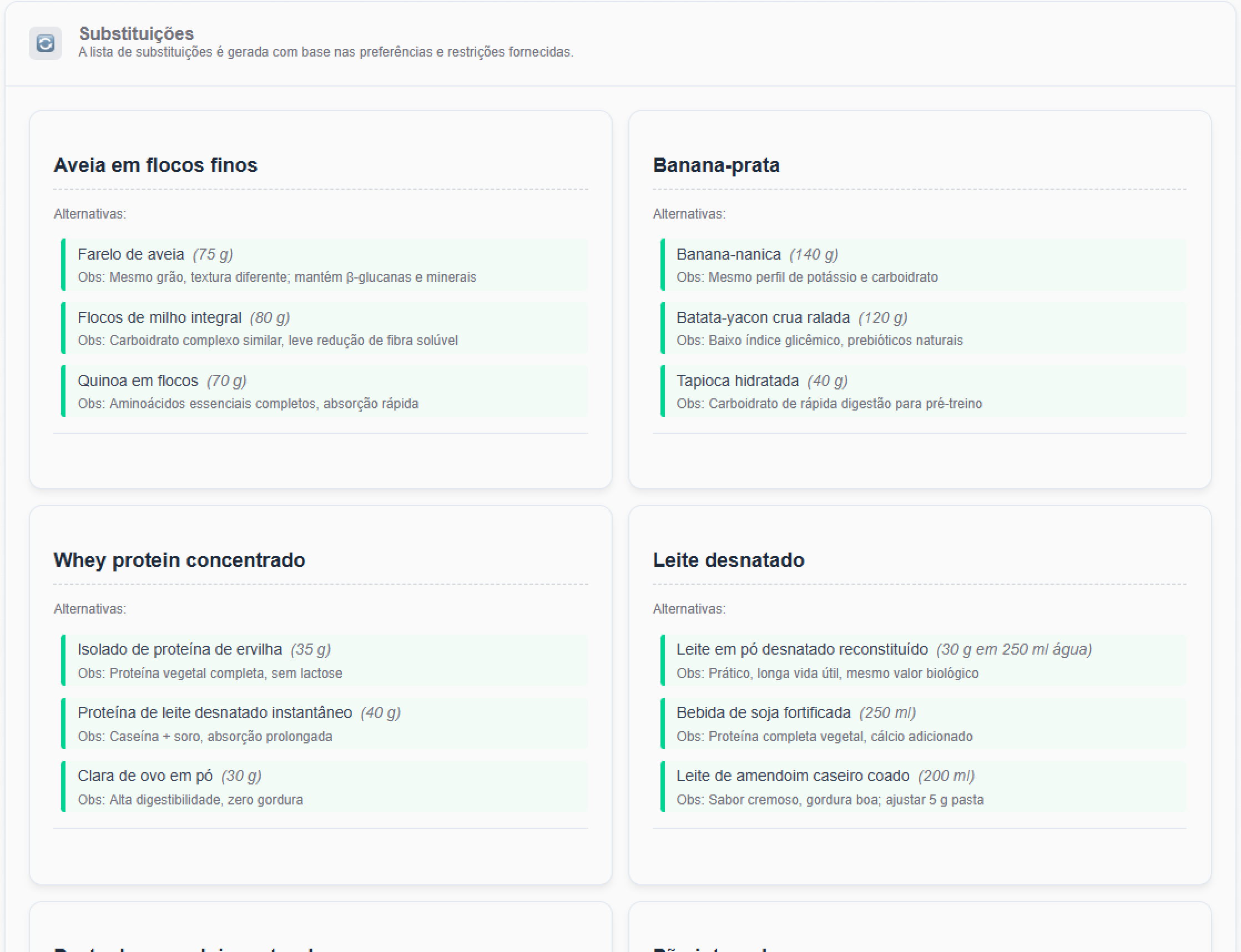Viewport: 1241px width, 952px height.
Task: Click the Substituições refresh icon
Action: (46, 43)
